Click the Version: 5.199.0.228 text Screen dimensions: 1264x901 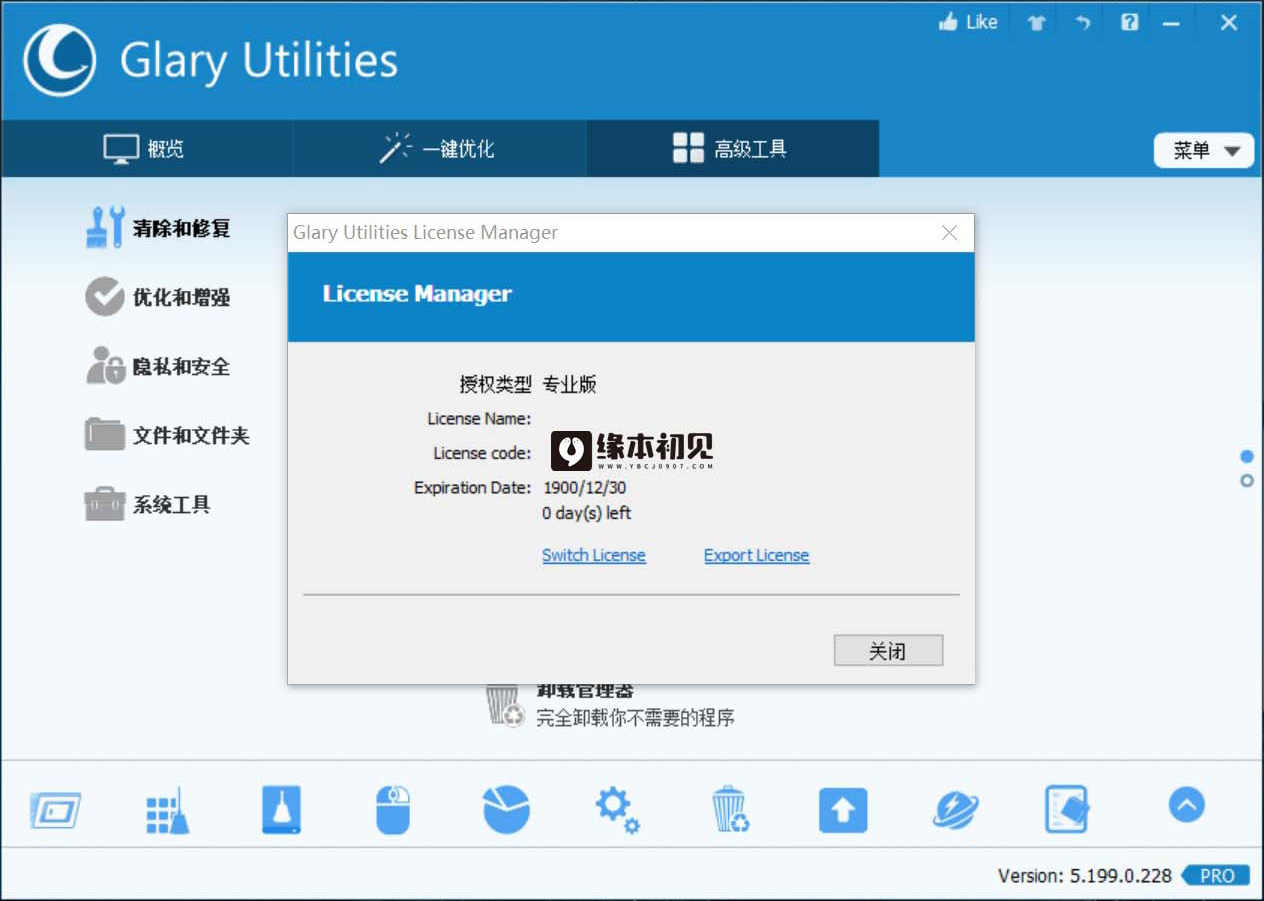1085,876
